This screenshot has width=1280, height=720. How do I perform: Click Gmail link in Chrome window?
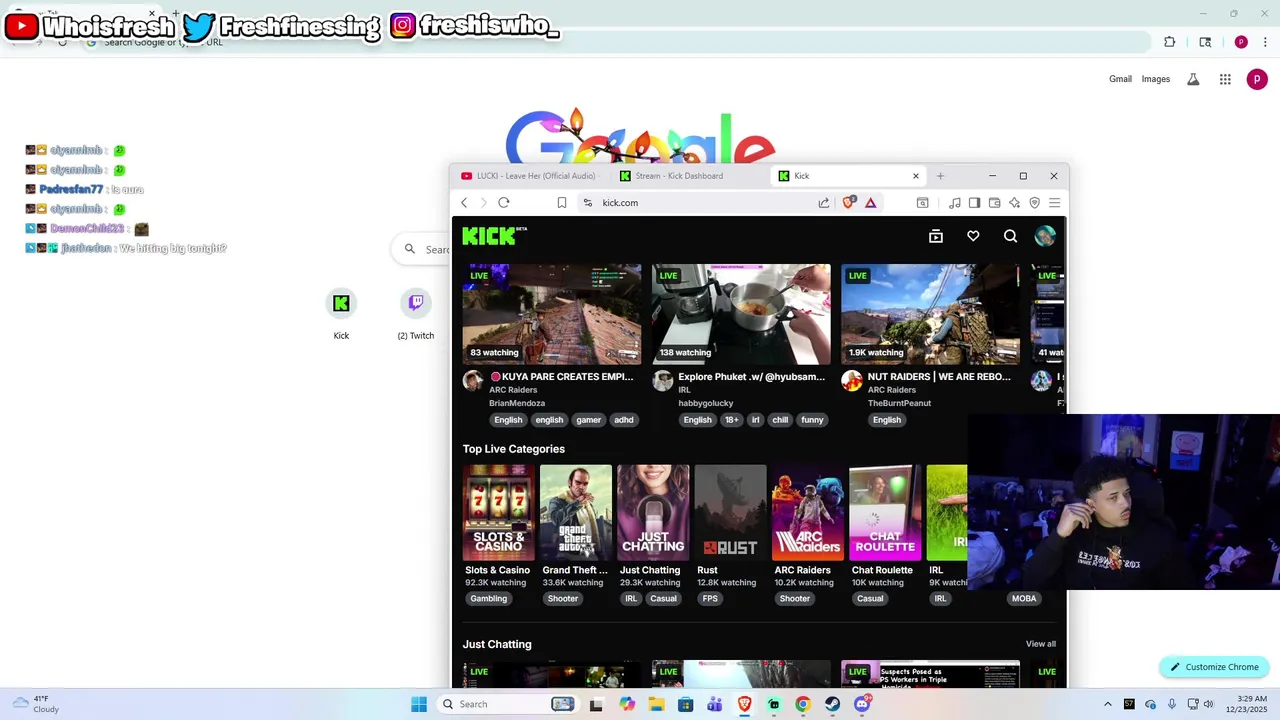[x=1120, y=79]
